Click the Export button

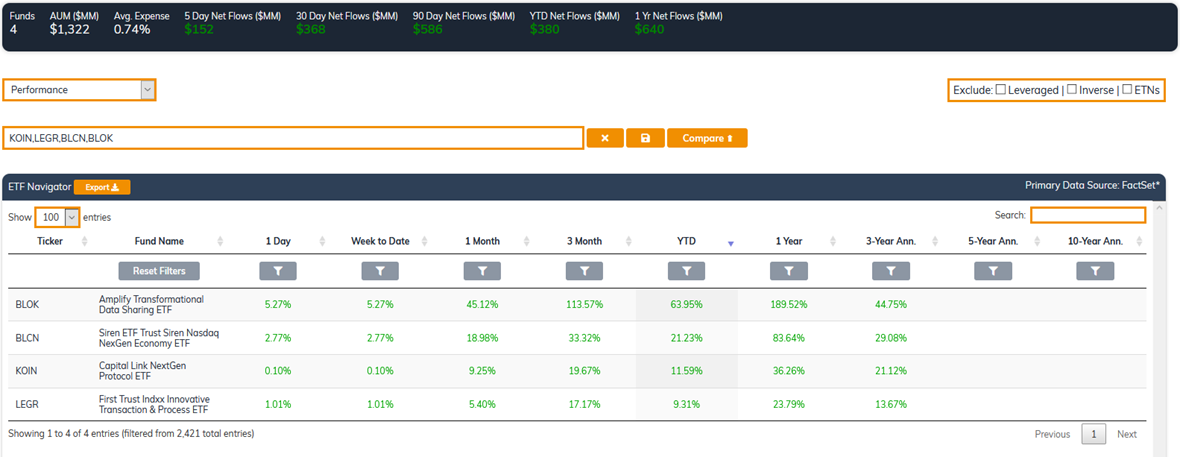[x=102, y=187]
